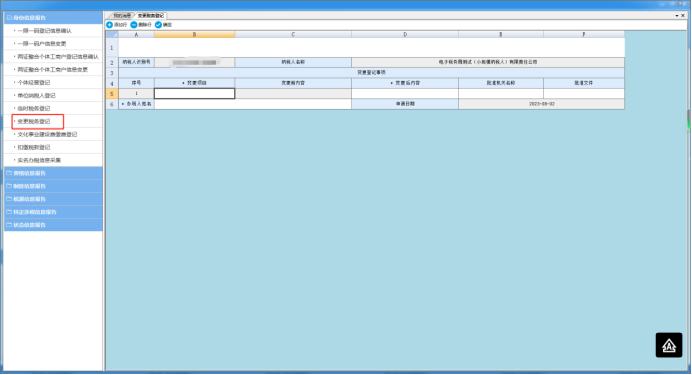The height and width of the screenshot is (375, 692).
Task: Click the 确定 checkmark icon
Action: click(158, 25)
